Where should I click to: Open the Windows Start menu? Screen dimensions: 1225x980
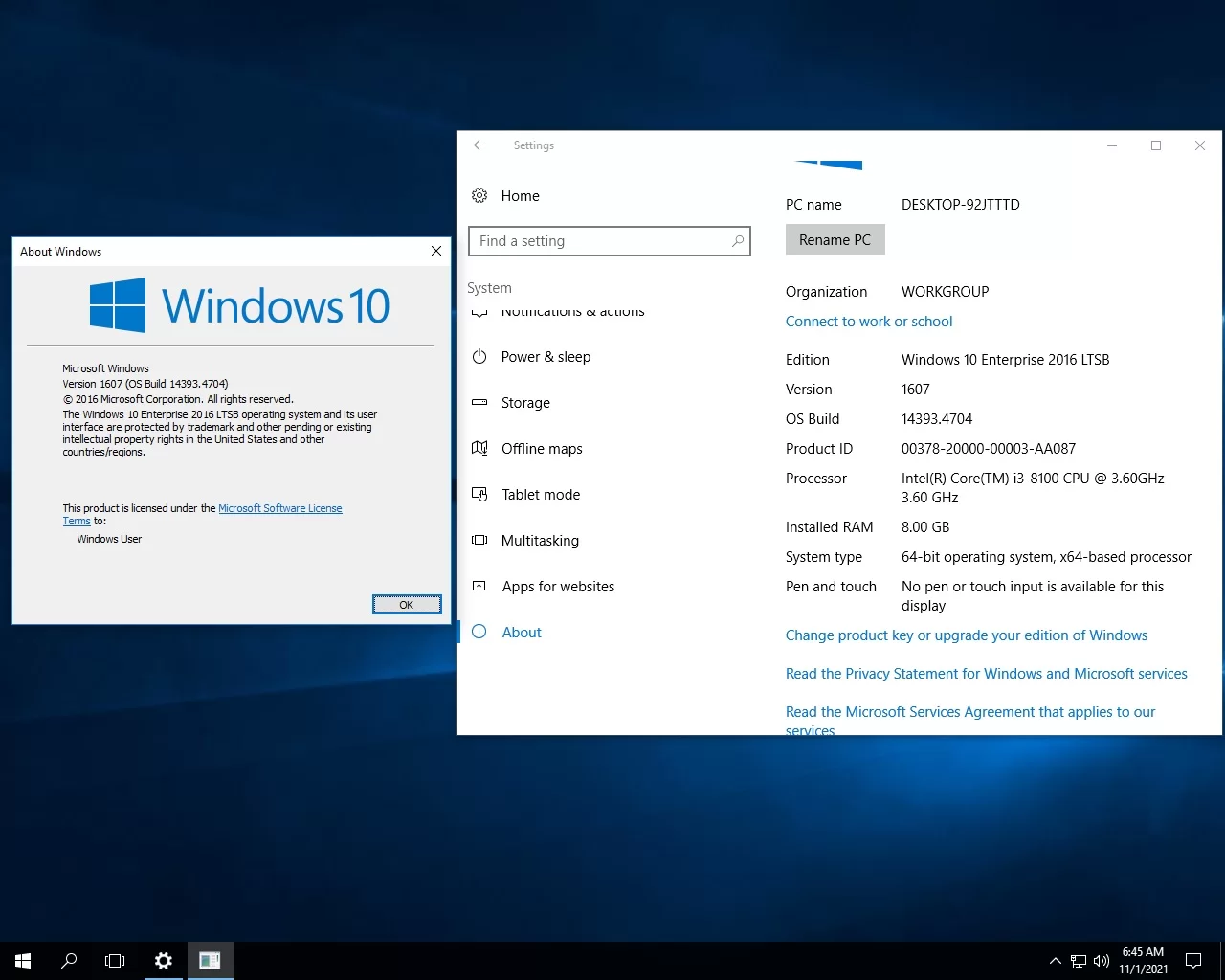point(23,961)
